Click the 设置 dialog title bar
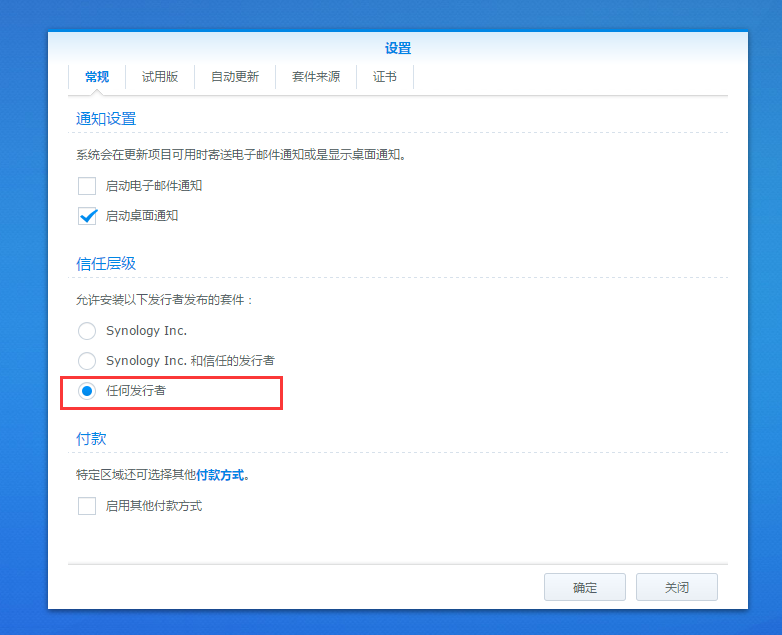The image size is (782, 635). pos(398,48)
